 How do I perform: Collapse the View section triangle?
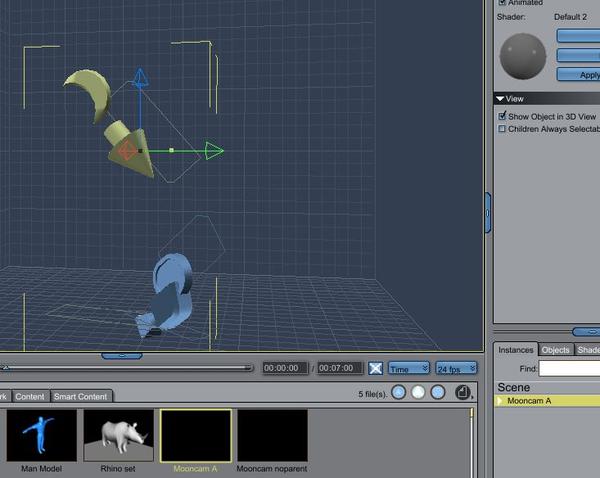tap(500, 99)
